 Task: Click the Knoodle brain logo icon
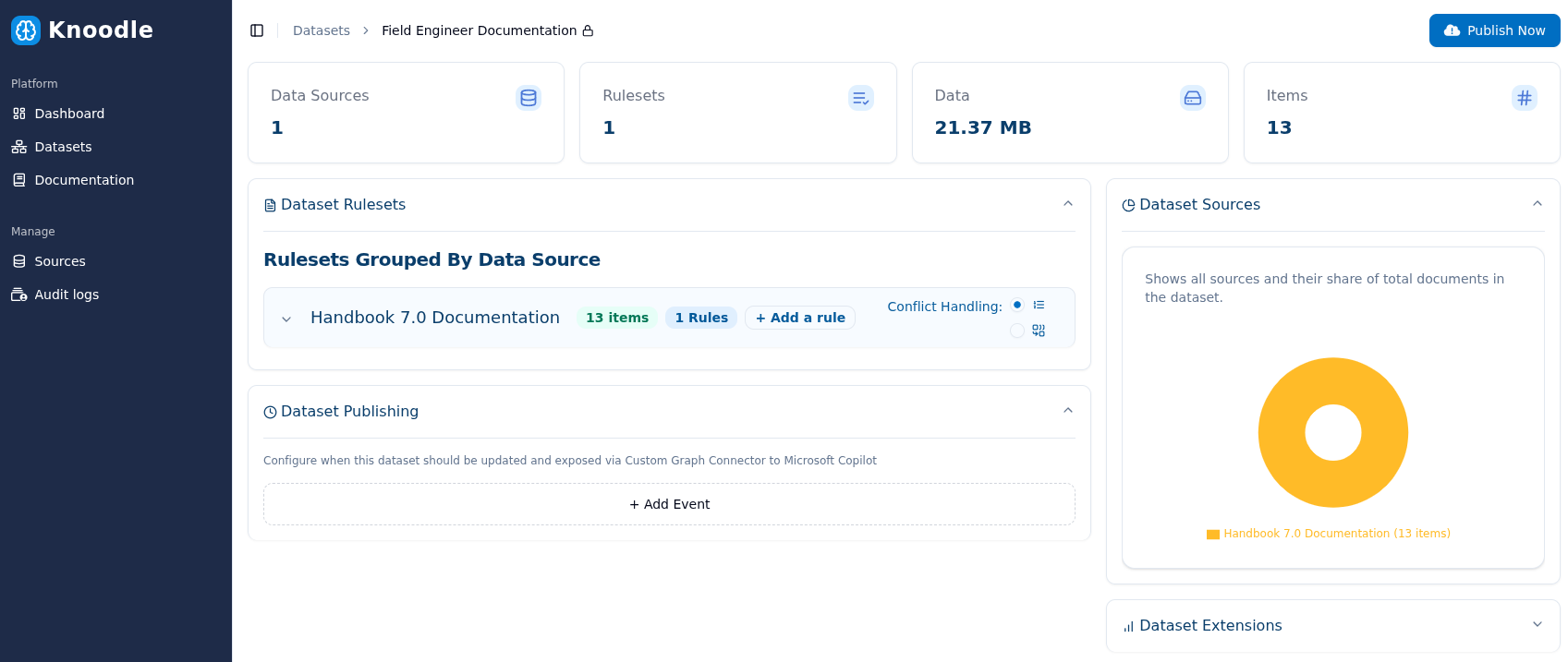click(26, 30)
